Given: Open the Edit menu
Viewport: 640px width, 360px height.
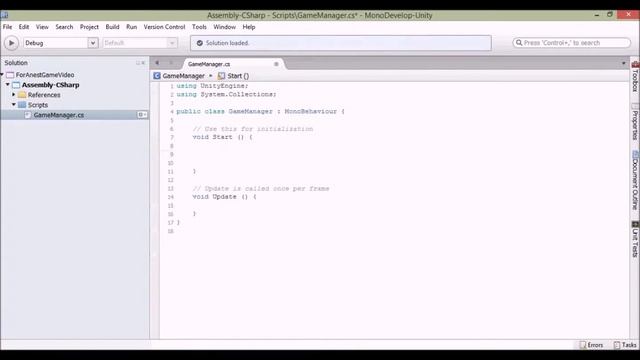Looking at the screenshot, I should [24, 27].
